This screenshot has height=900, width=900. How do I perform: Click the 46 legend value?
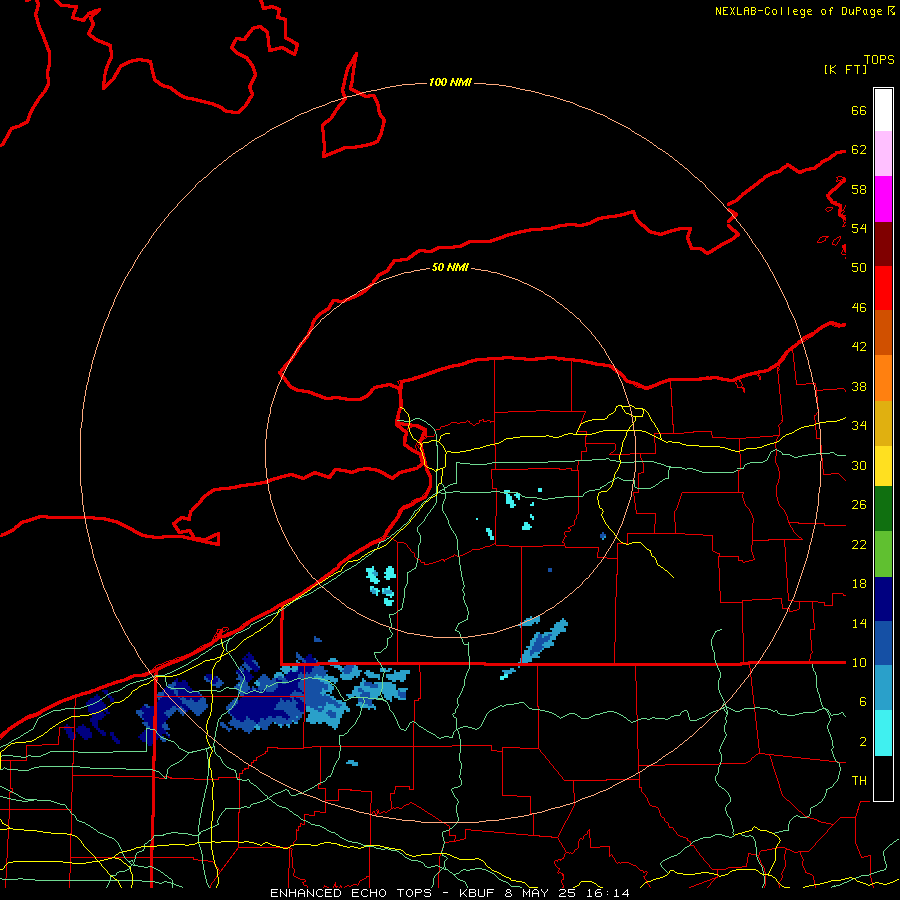coord(859,307)
